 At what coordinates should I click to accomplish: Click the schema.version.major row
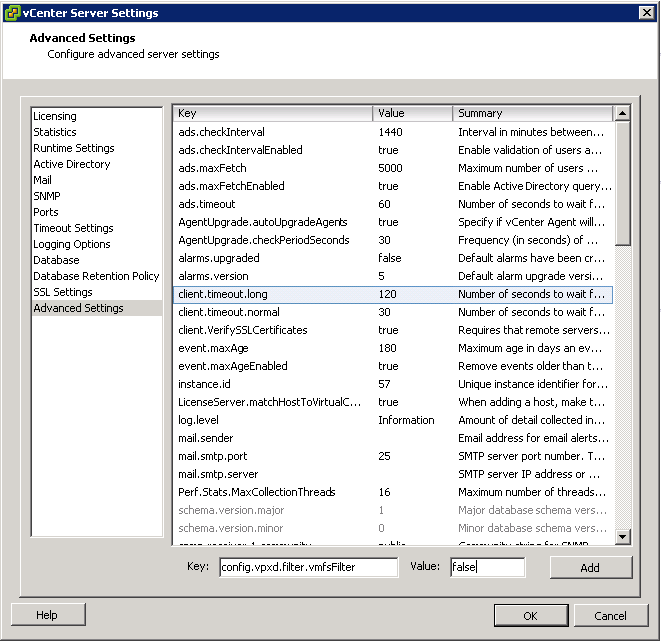[x=393, y=511]
